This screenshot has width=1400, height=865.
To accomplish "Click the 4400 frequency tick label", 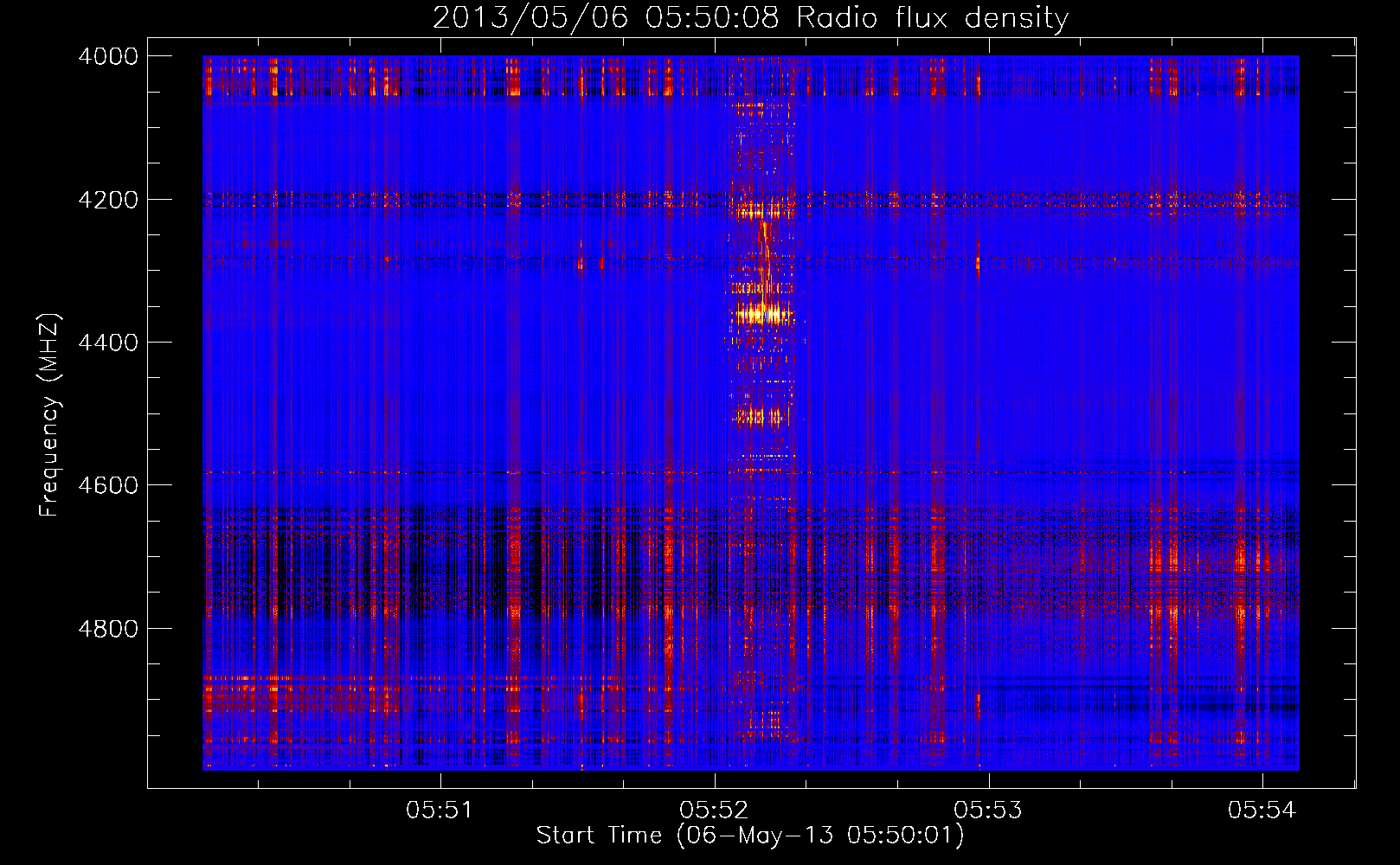I will pos(108,343).
